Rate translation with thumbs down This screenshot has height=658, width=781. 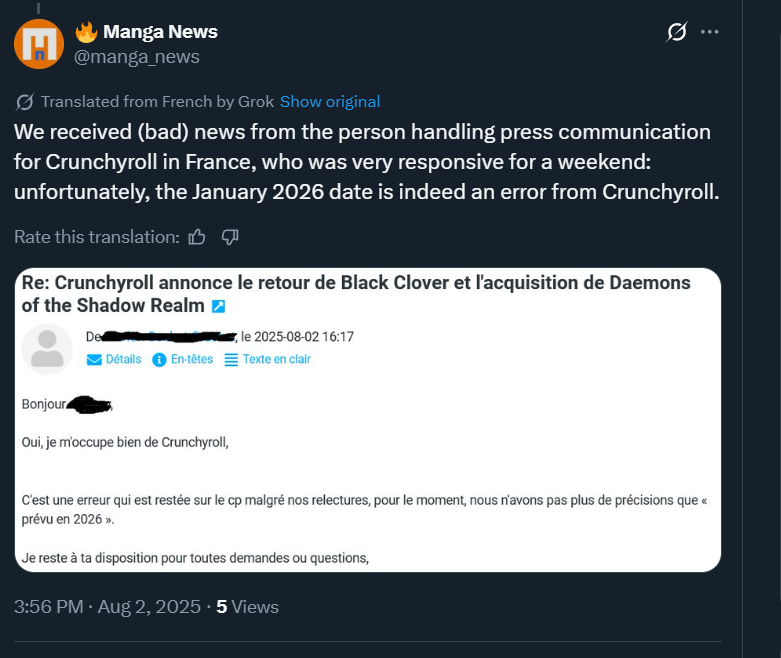(230, 237)
